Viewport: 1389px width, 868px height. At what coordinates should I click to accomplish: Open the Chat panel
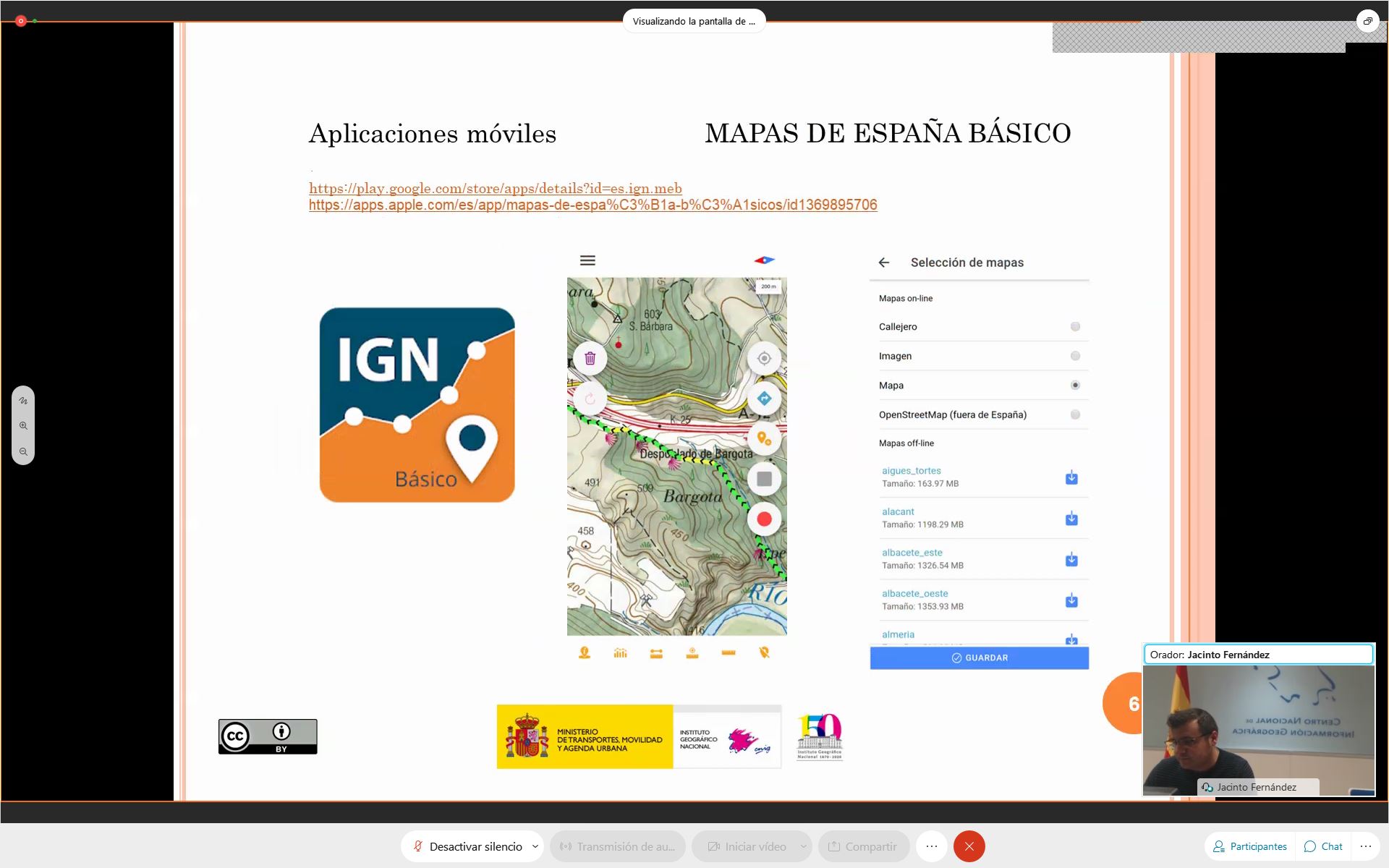coord(1323,846)
